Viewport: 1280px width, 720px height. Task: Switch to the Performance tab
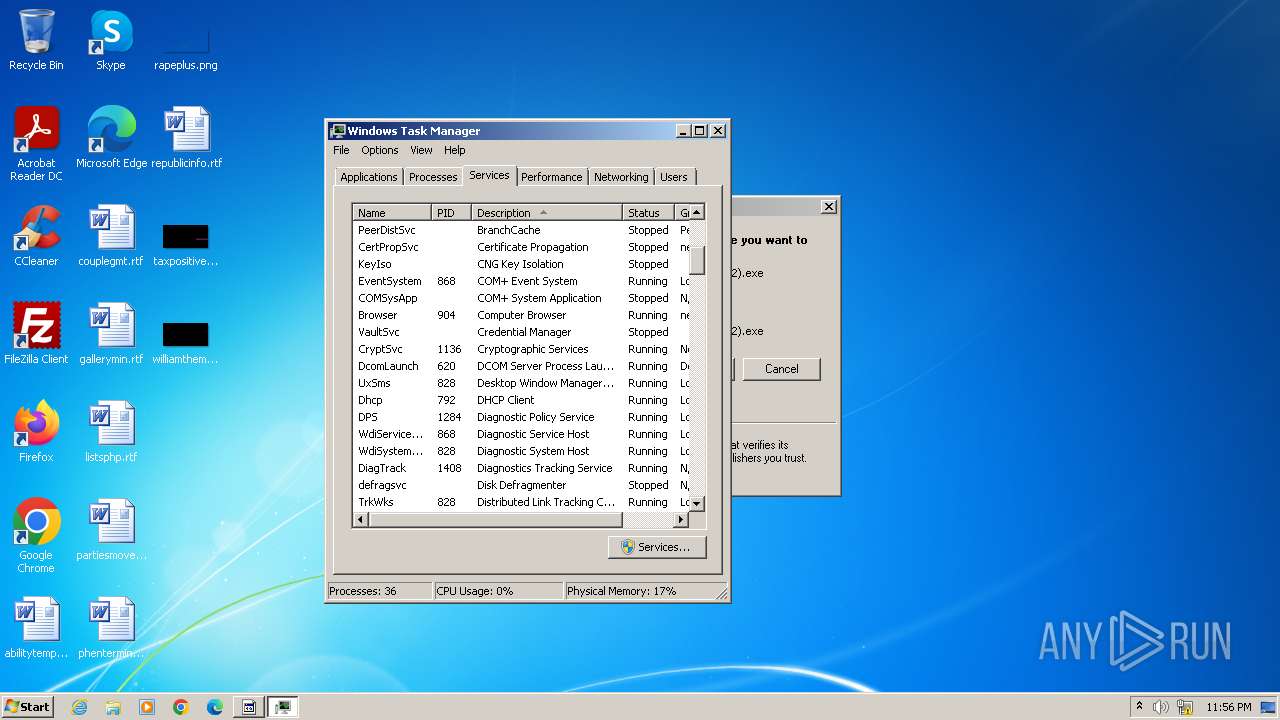coord(552,177)
